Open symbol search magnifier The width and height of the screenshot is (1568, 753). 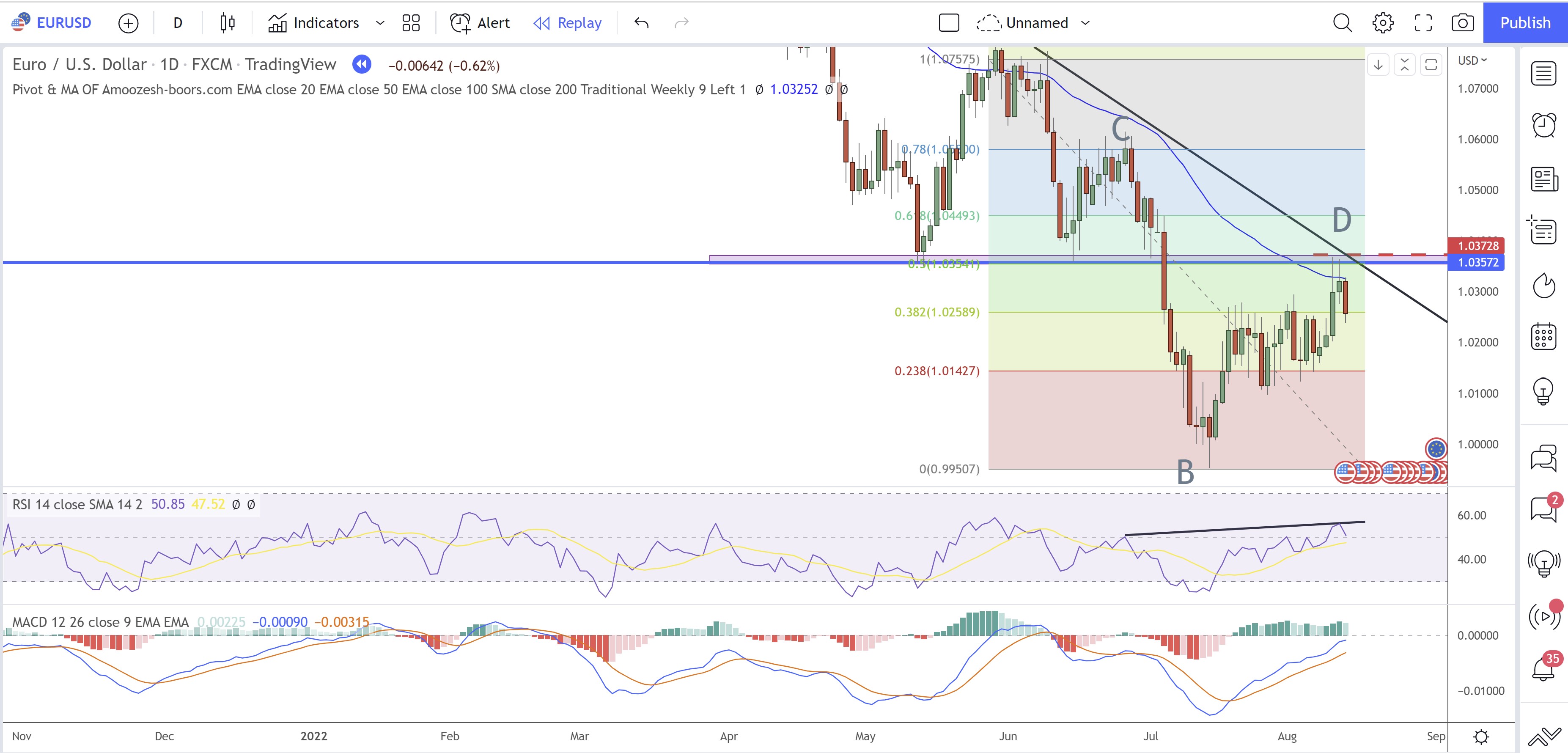coord(1342,23)
